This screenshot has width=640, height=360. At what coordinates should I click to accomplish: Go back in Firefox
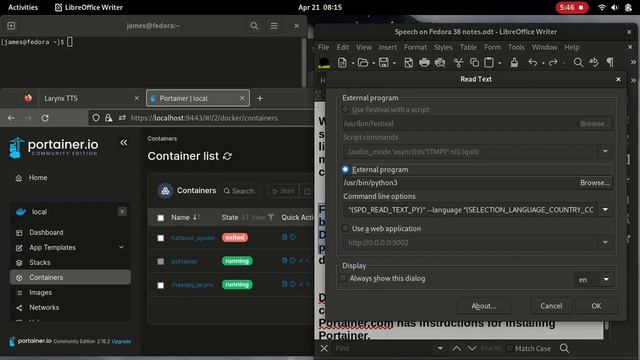pyautogui.click(x=11, y=118)
